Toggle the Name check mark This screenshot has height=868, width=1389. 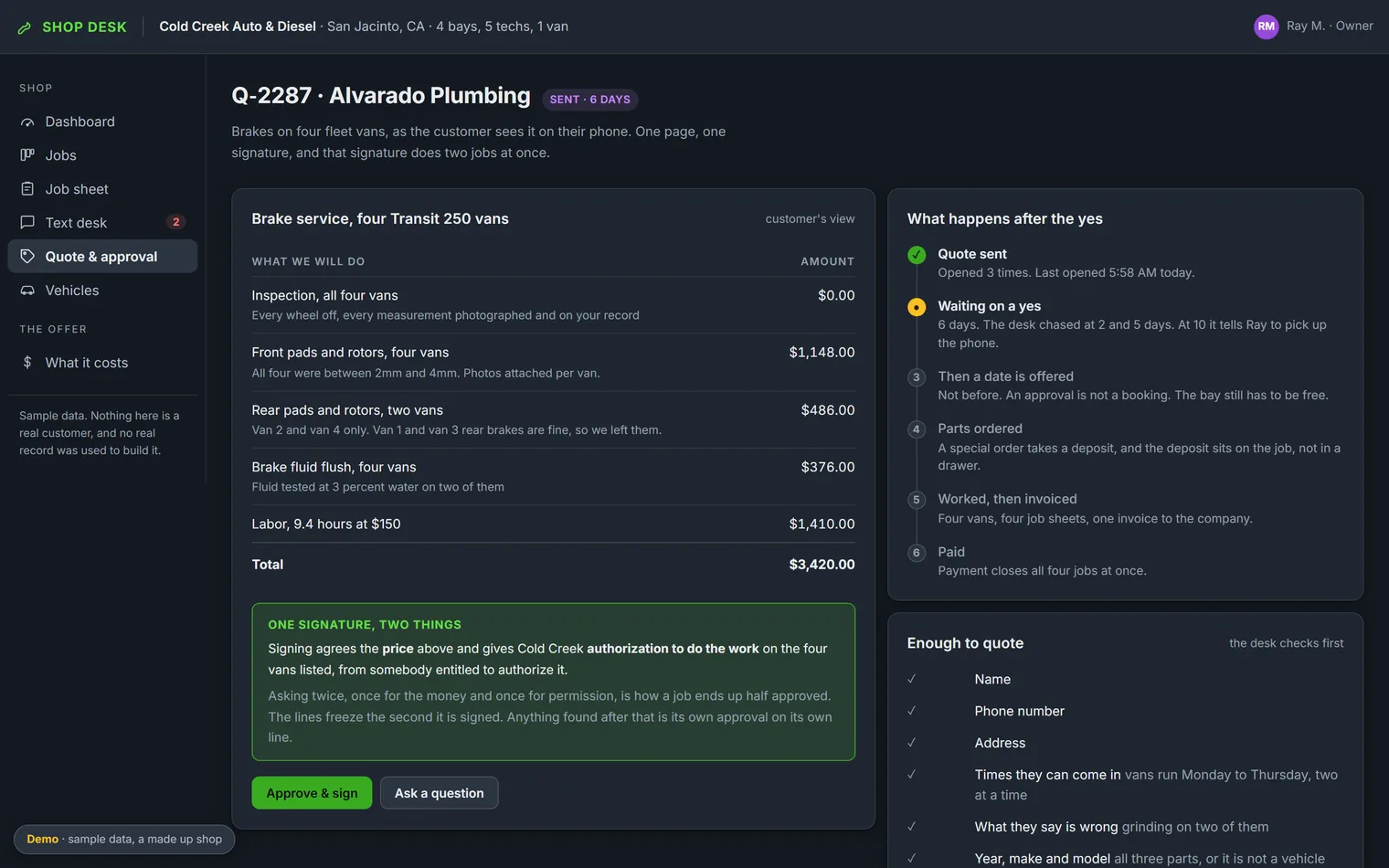click(911, 679)
